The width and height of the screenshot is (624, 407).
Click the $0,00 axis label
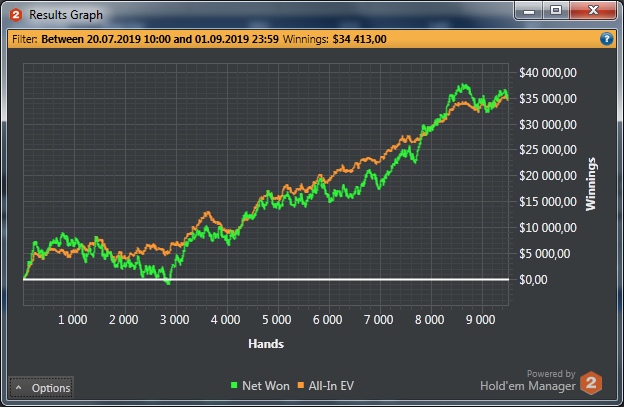[533, 280]
